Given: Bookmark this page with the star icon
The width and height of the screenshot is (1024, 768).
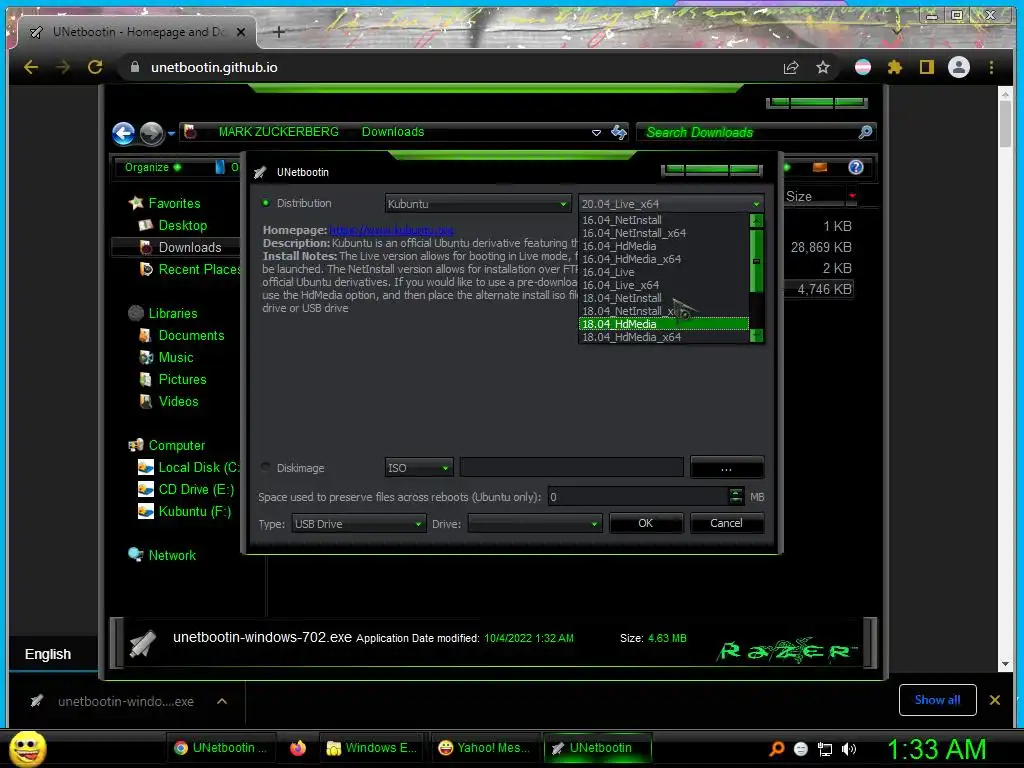Looking at the screenshot, I should pos(823,67).
